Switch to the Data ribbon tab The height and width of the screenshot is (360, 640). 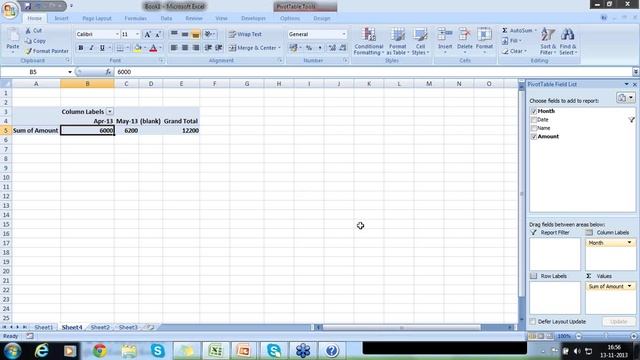point(166,18)
